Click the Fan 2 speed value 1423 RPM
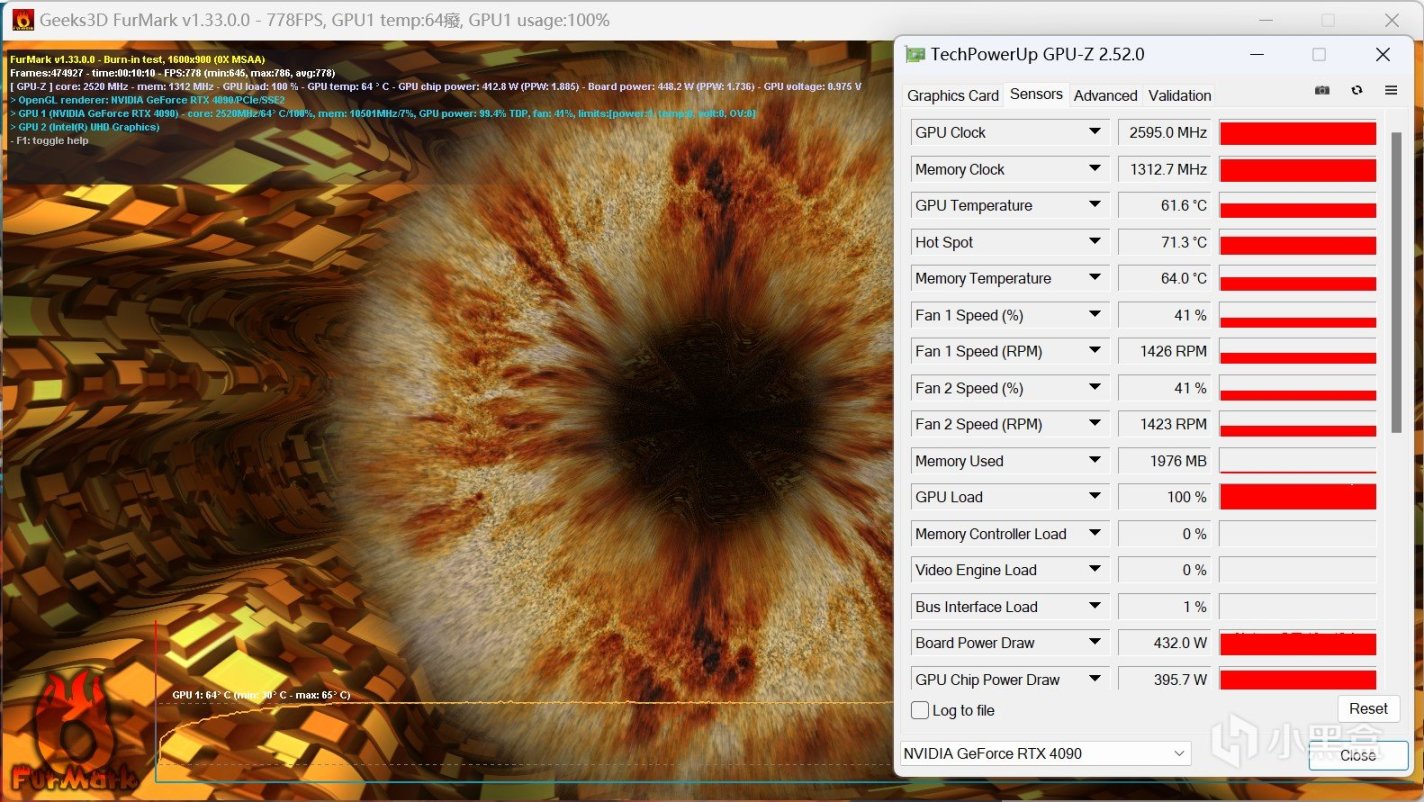Image resolution: width=1424 pixels, height=802 pixels. (x=1163, y=424)
